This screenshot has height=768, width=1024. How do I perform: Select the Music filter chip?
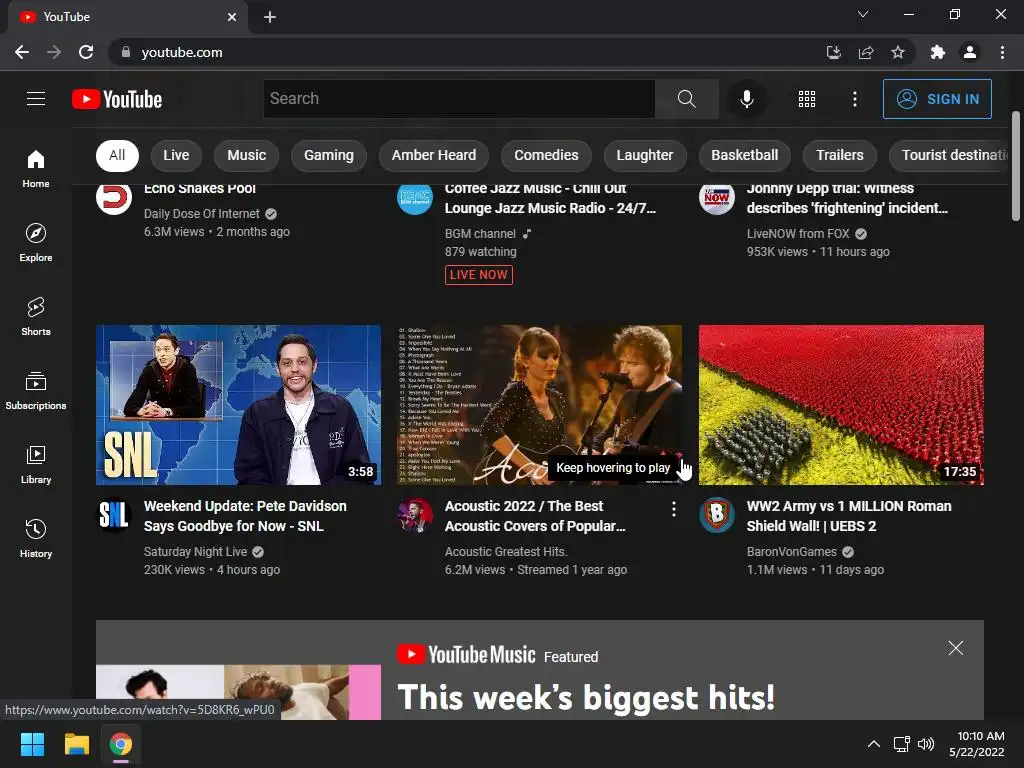click(246, 155)
